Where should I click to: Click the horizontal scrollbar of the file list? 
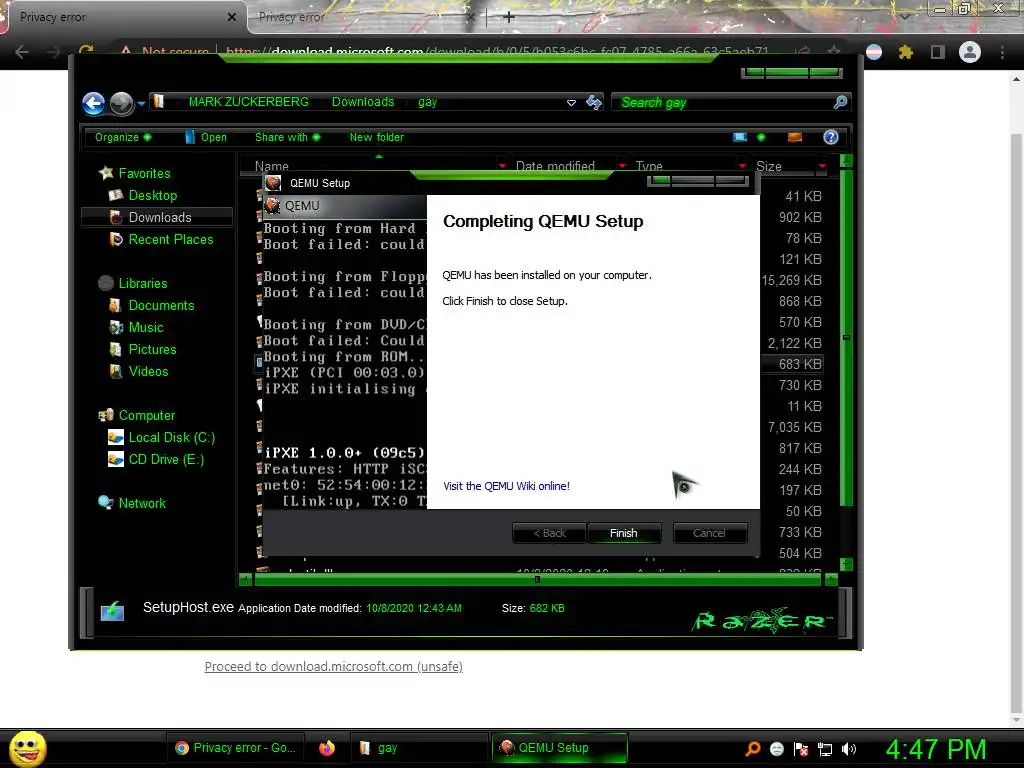coord(537,579)
